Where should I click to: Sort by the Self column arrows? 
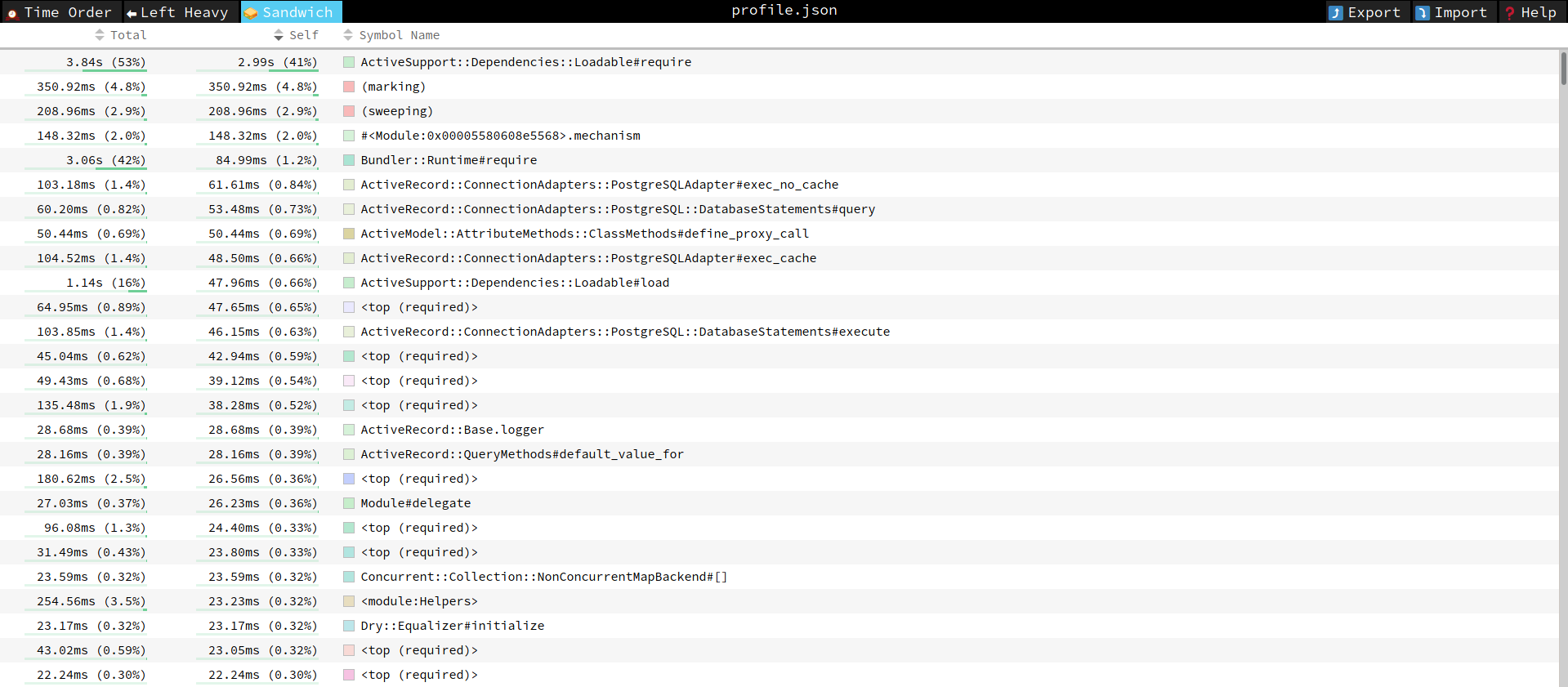[x=279, y=35]
